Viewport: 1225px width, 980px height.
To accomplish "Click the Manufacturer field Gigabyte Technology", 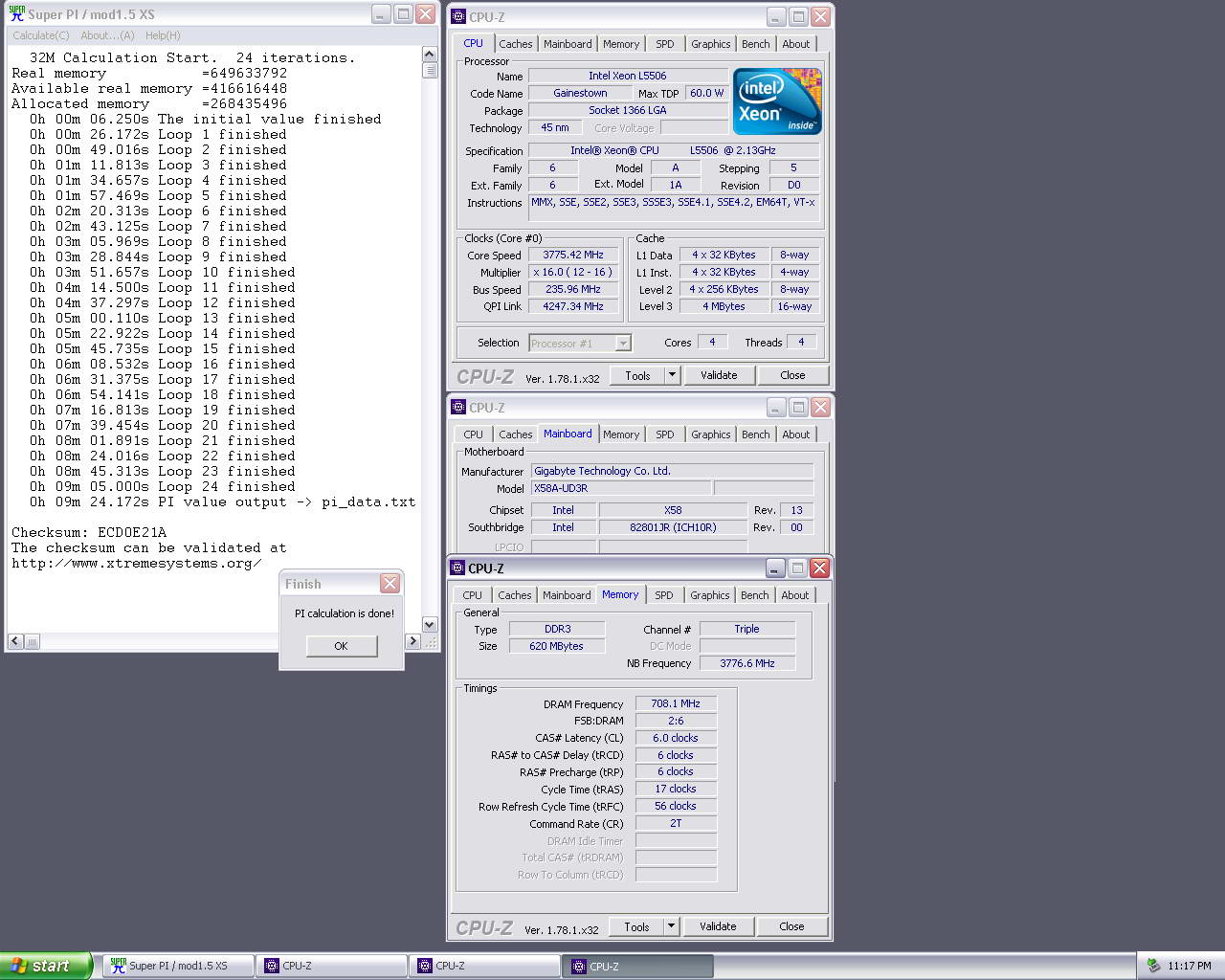I will point(672,471).
